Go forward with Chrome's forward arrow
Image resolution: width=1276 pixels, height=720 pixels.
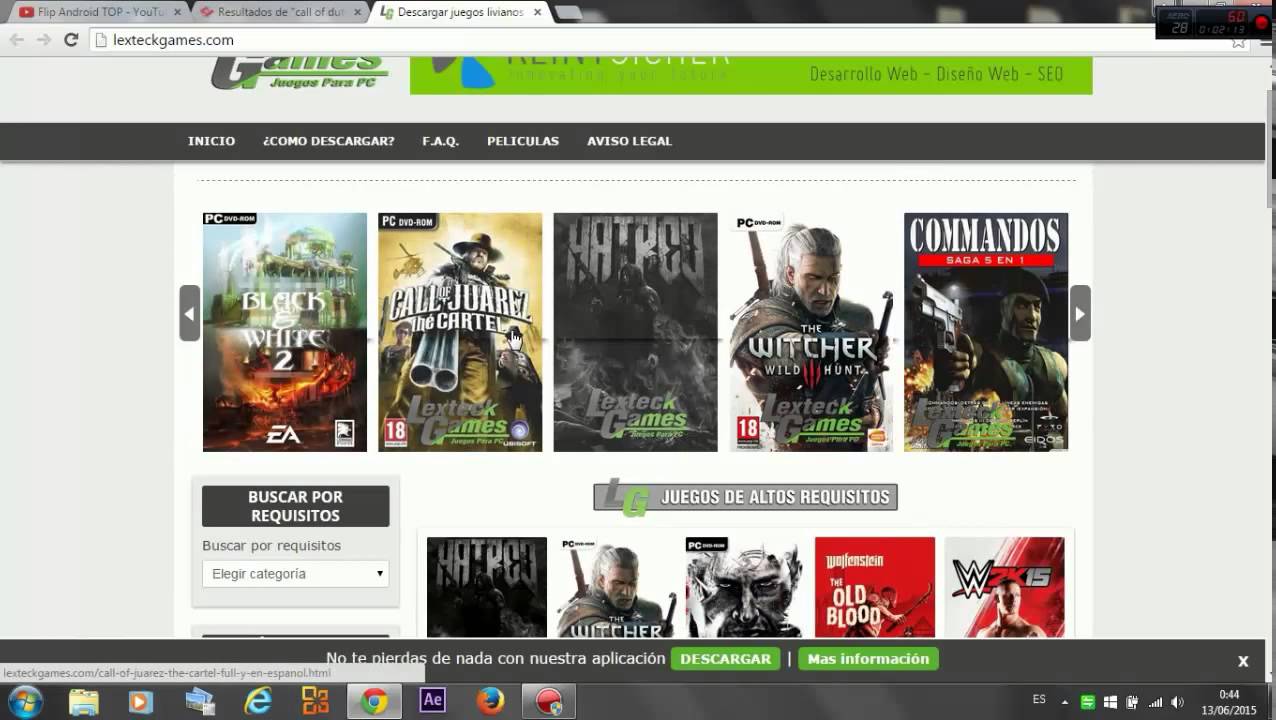tap(43, 40)
